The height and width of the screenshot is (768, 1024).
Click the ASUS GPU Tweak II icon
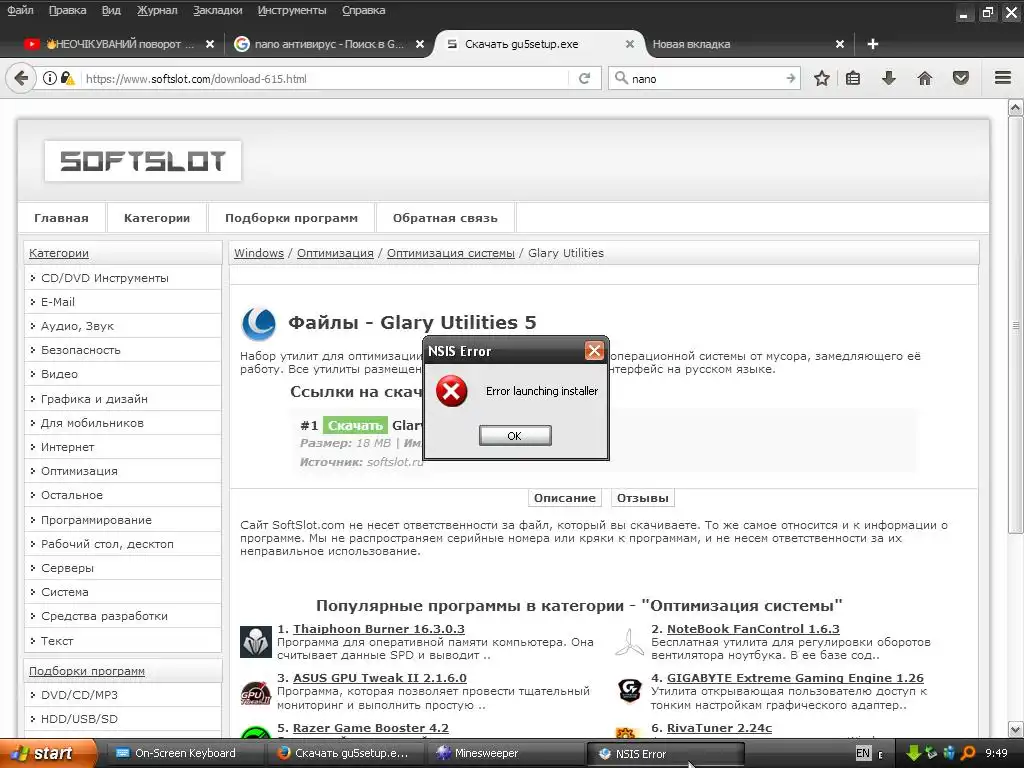(x=255, y=692)
